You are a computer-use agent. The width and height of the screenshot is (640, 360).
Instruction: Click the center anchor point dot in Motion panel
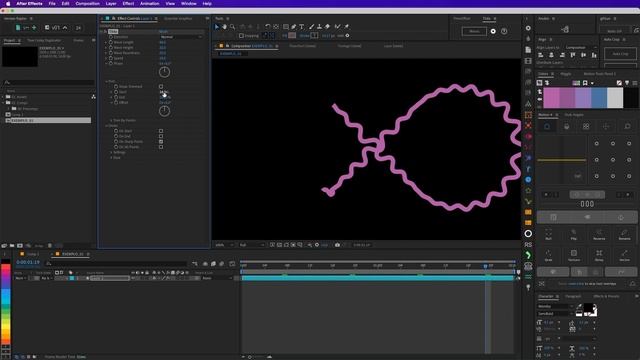coord(613,160)
